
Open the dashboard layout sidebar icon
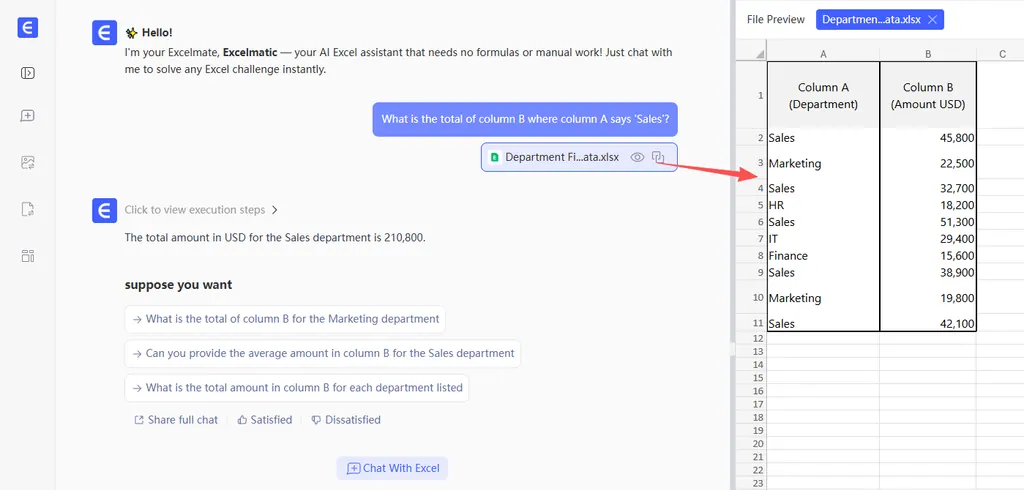28,256
